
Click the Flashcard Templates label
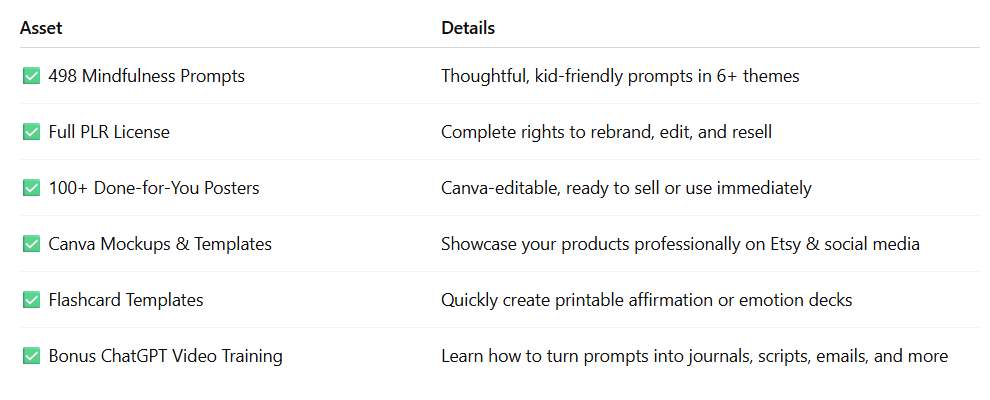126,300
